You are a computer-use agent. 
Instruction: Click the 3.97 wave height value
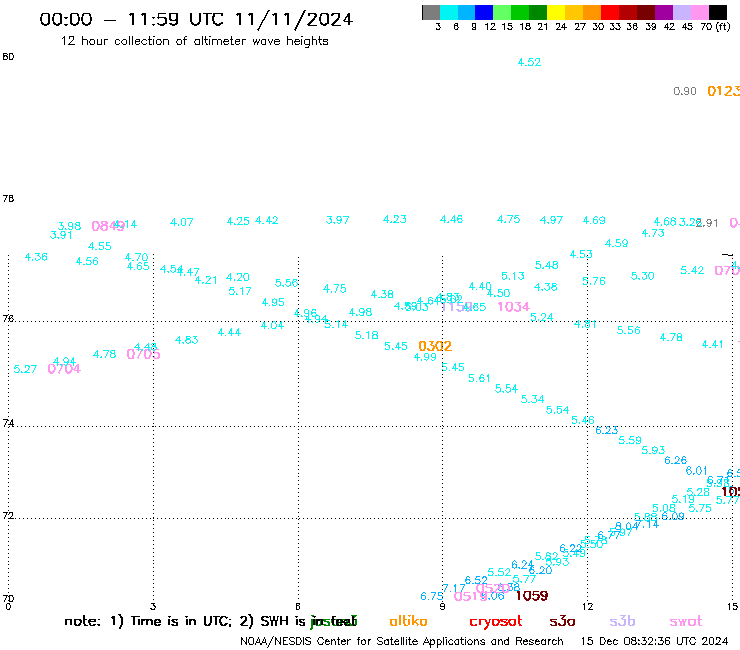point(337,220)
